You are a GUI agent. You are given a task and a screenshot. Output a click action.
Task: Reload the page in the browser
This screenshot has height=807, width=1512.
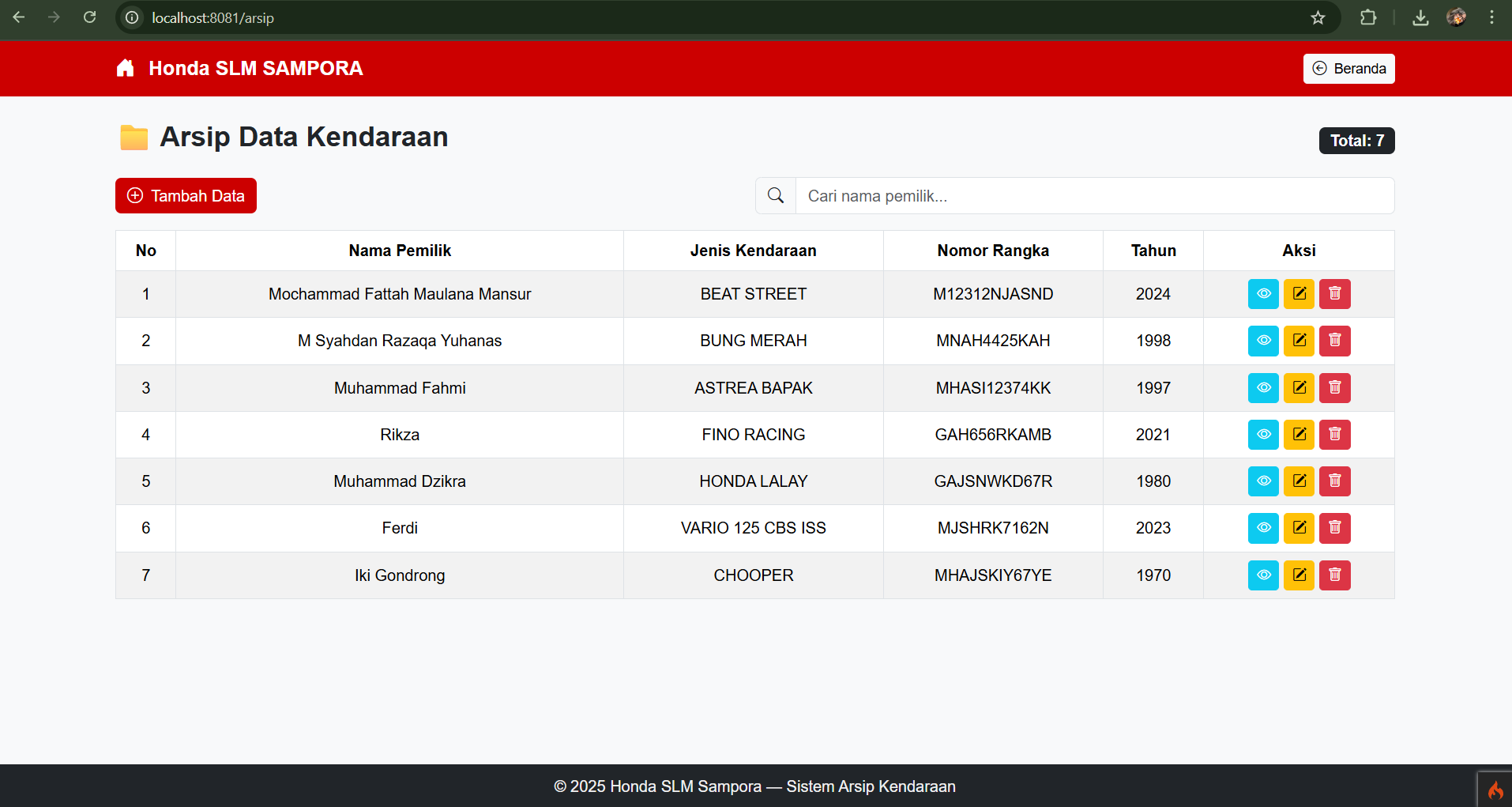coord(90,17)
